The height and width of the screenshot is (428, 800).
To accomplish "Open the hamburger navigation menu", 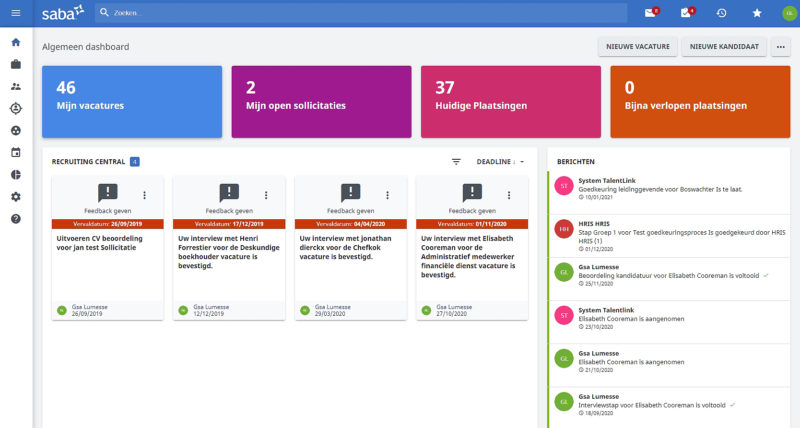I will pyautogui.click(x=15, y=13).
